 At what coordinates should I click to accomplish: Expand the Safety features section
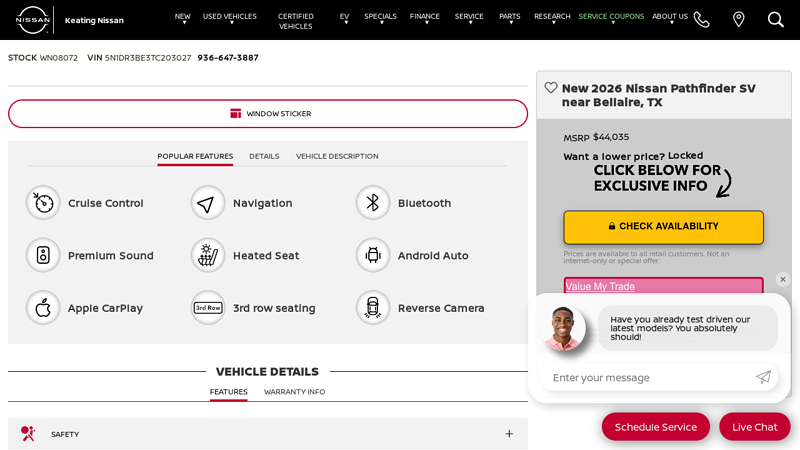click(x=508, y=434)
